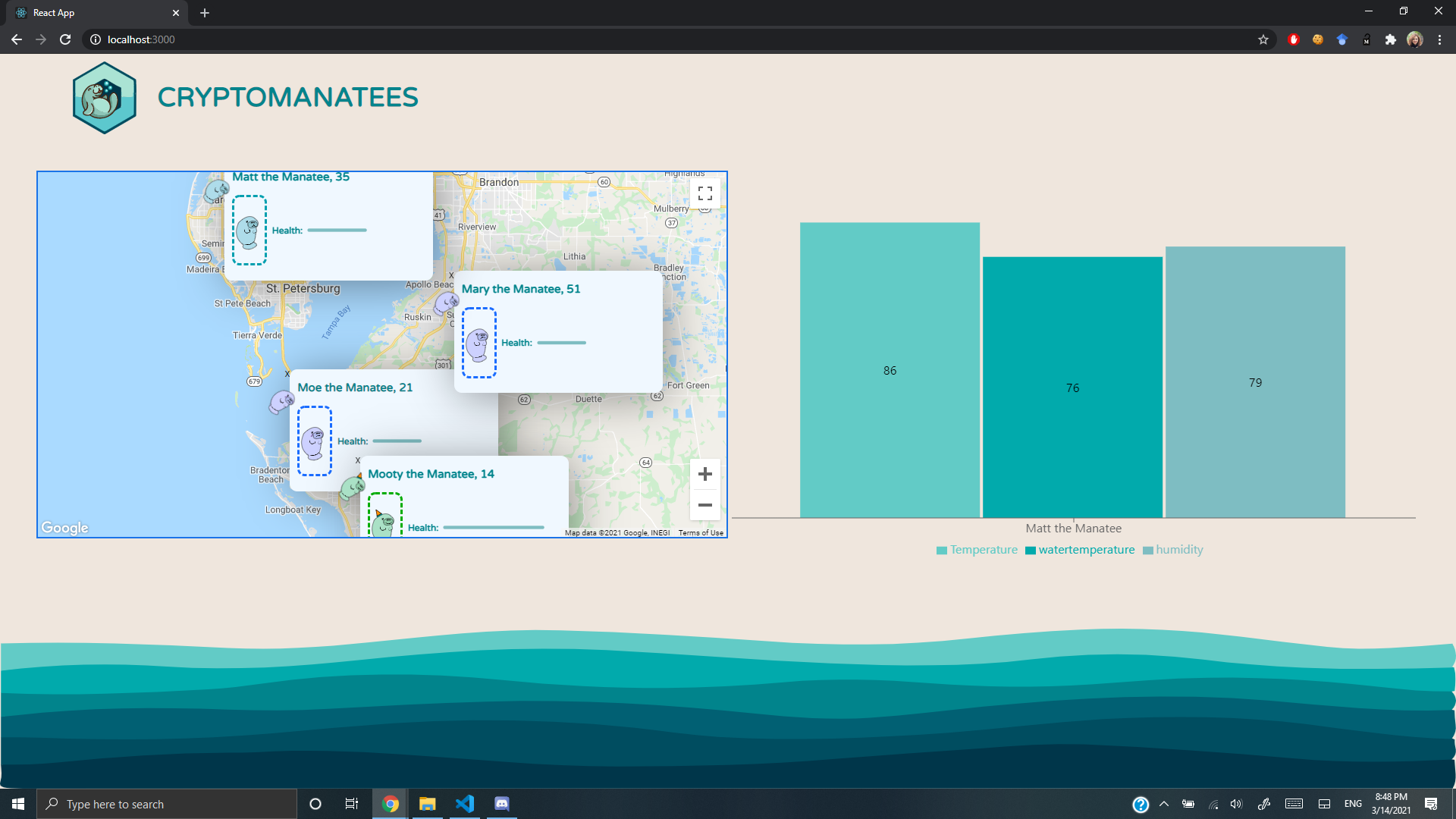Close Moe the Manatee info window
The height and width of the screenshot is (819, 1456).
click(287, 374)
